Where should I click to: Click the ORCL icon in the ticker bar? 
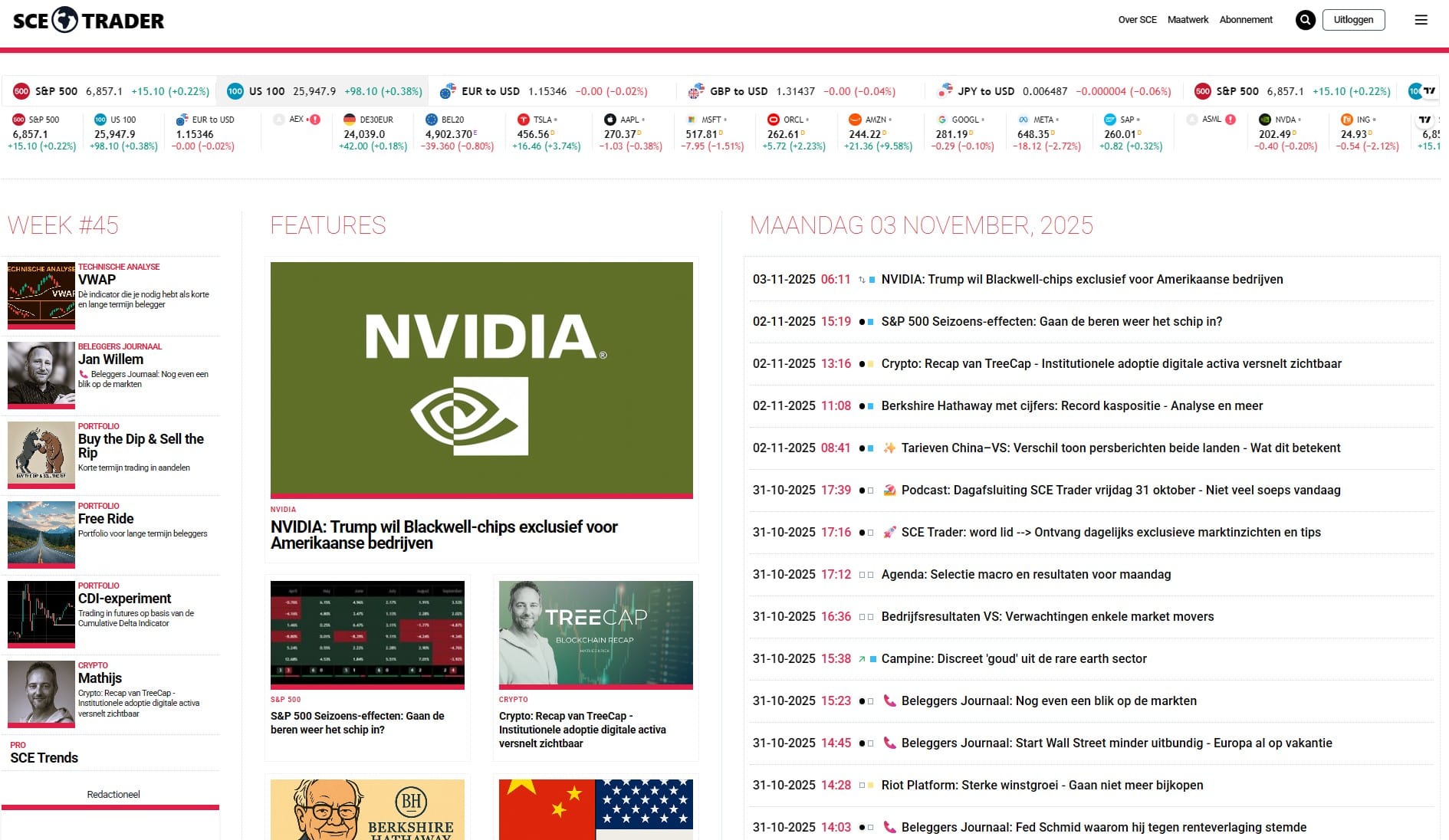point(774,120)
